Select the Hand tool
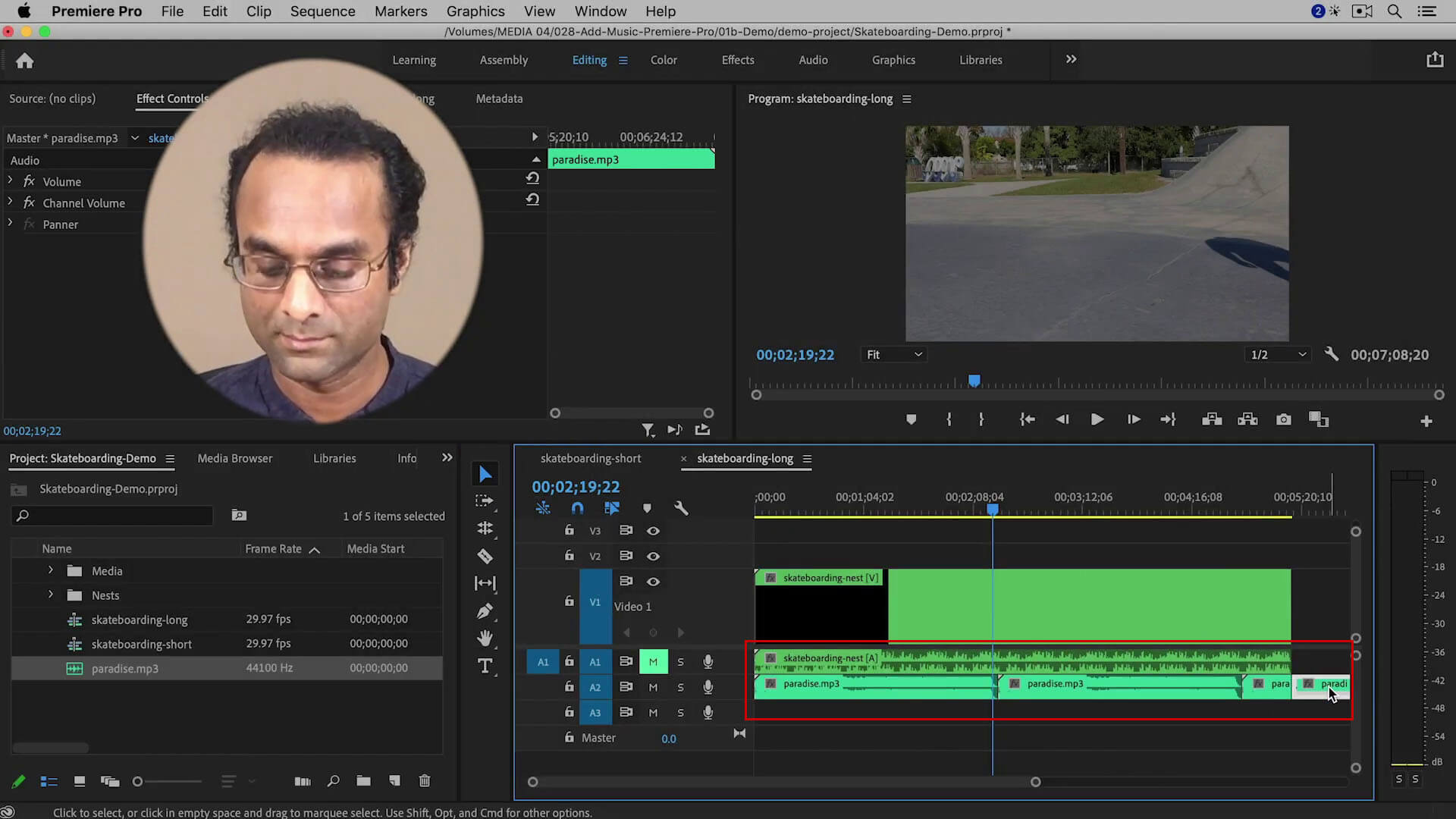This screenshot has height=819, width=1456. pos(485,639)
